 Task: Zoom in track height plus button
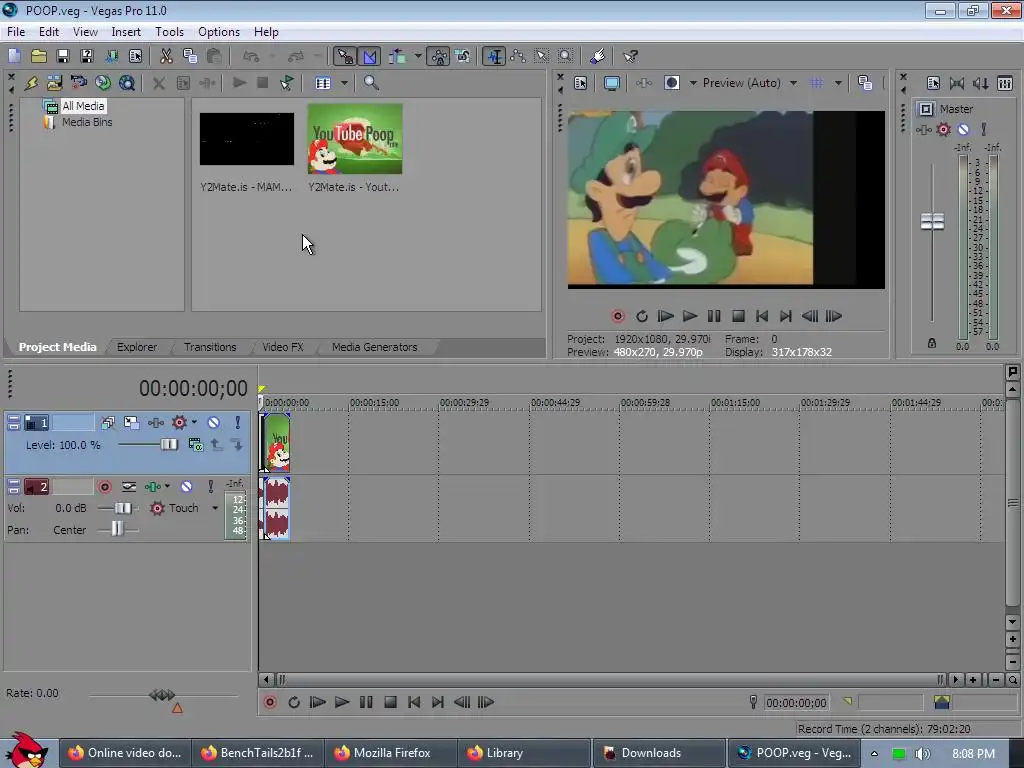click(x=1012, y=639)
